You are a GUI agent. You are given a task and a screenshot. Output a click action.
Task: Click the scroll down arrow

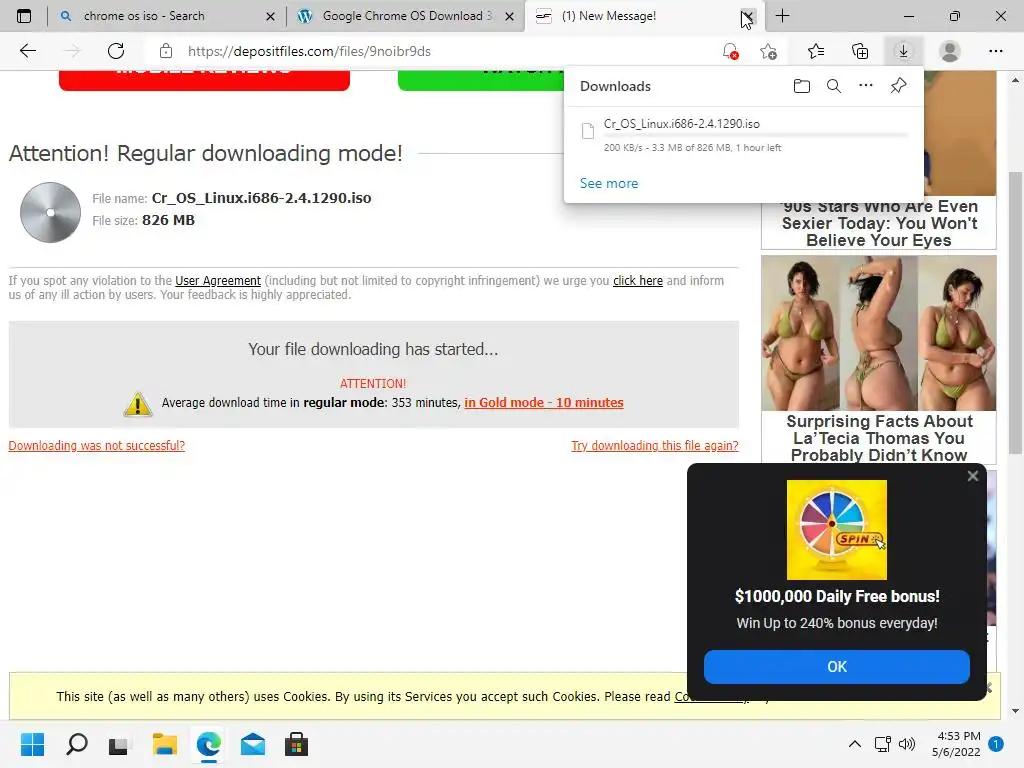tap(1014, 711)
